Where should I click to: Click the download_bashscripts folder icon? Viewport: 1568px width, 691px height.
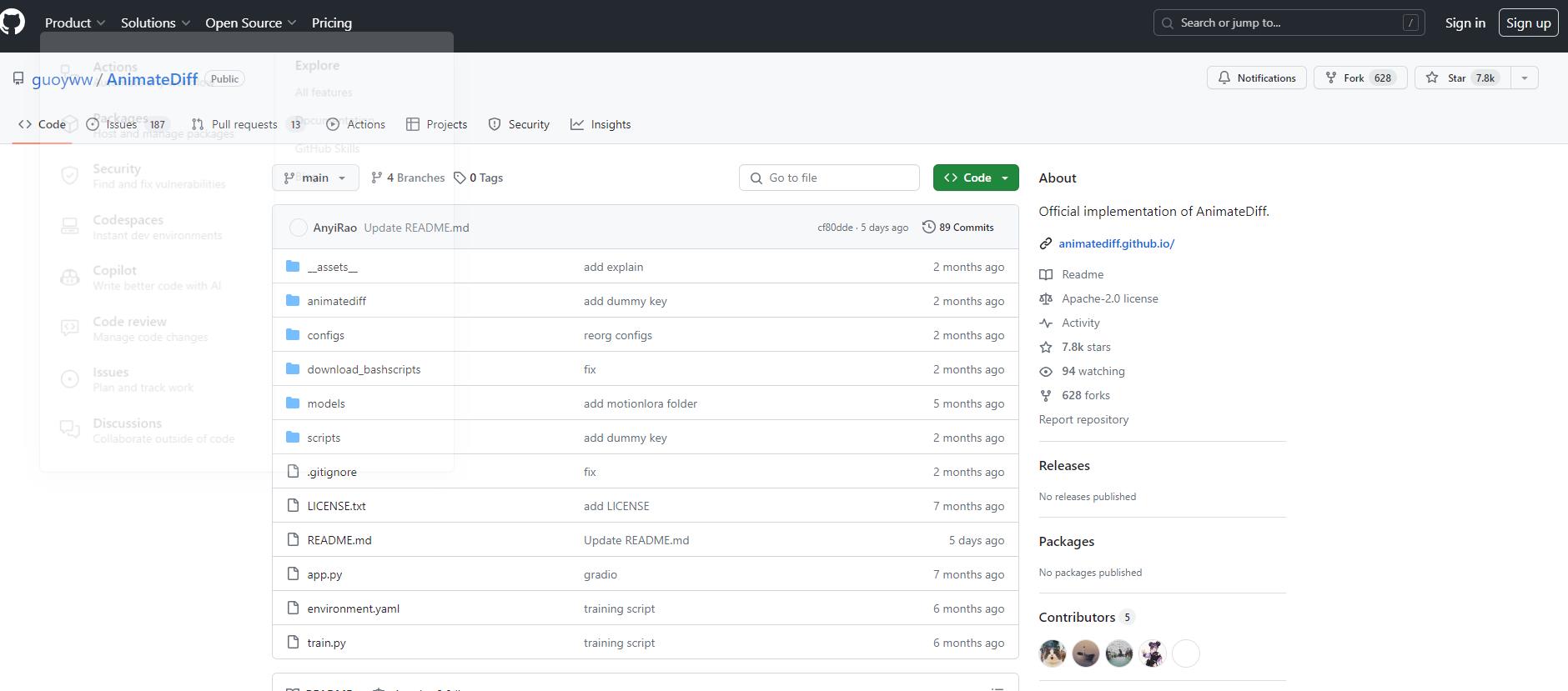pos(293,368)
